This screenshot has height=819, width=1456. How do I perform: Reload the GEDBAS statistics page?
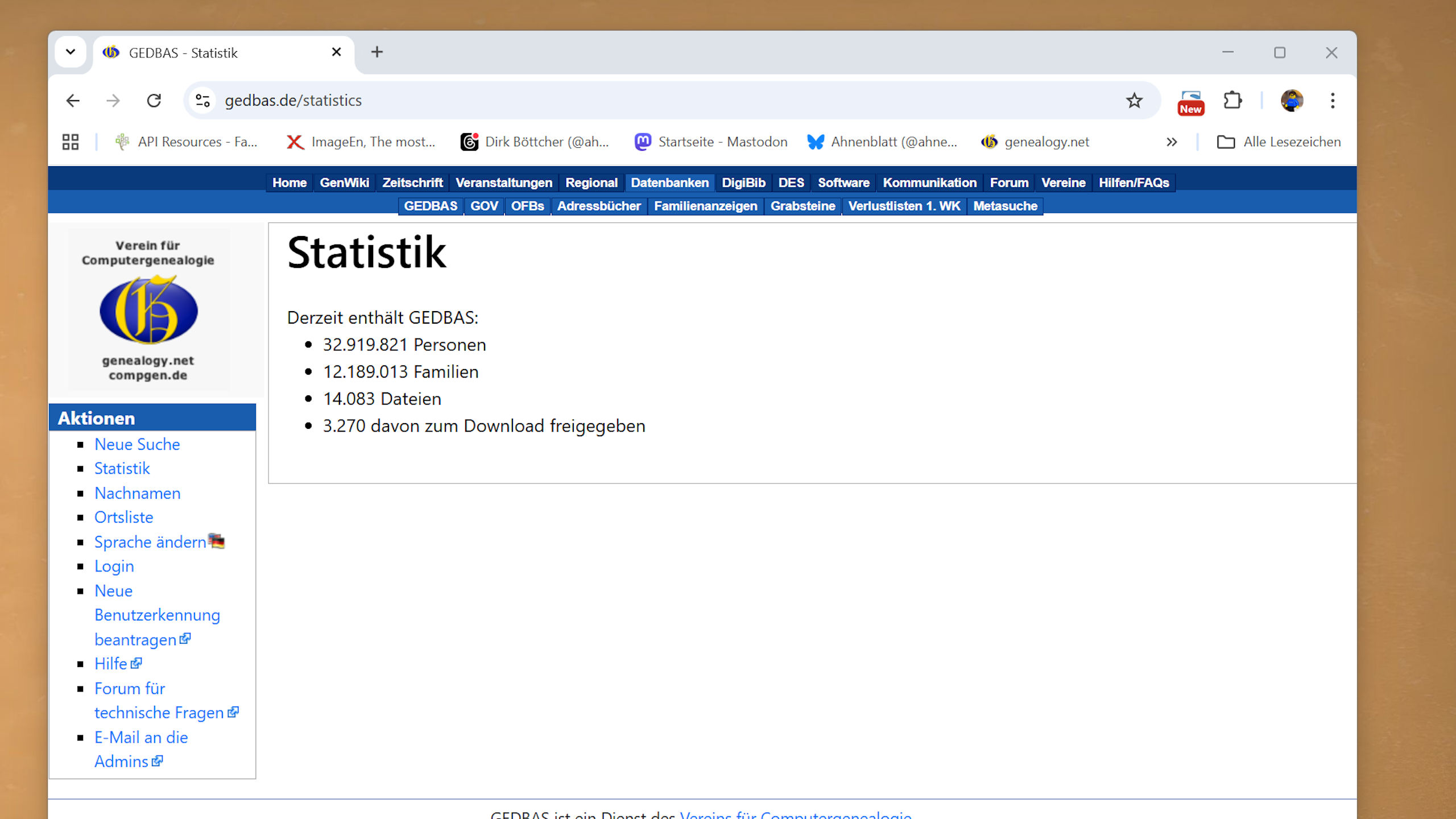(x=154, y=101)
